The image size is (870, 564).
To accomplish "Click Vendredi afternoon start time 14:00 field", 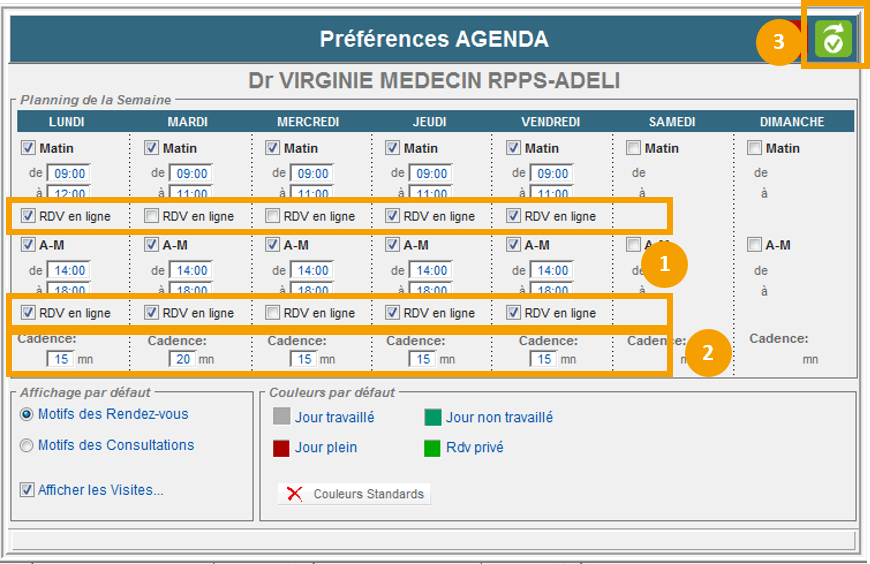I will click(x=552, y=270).
